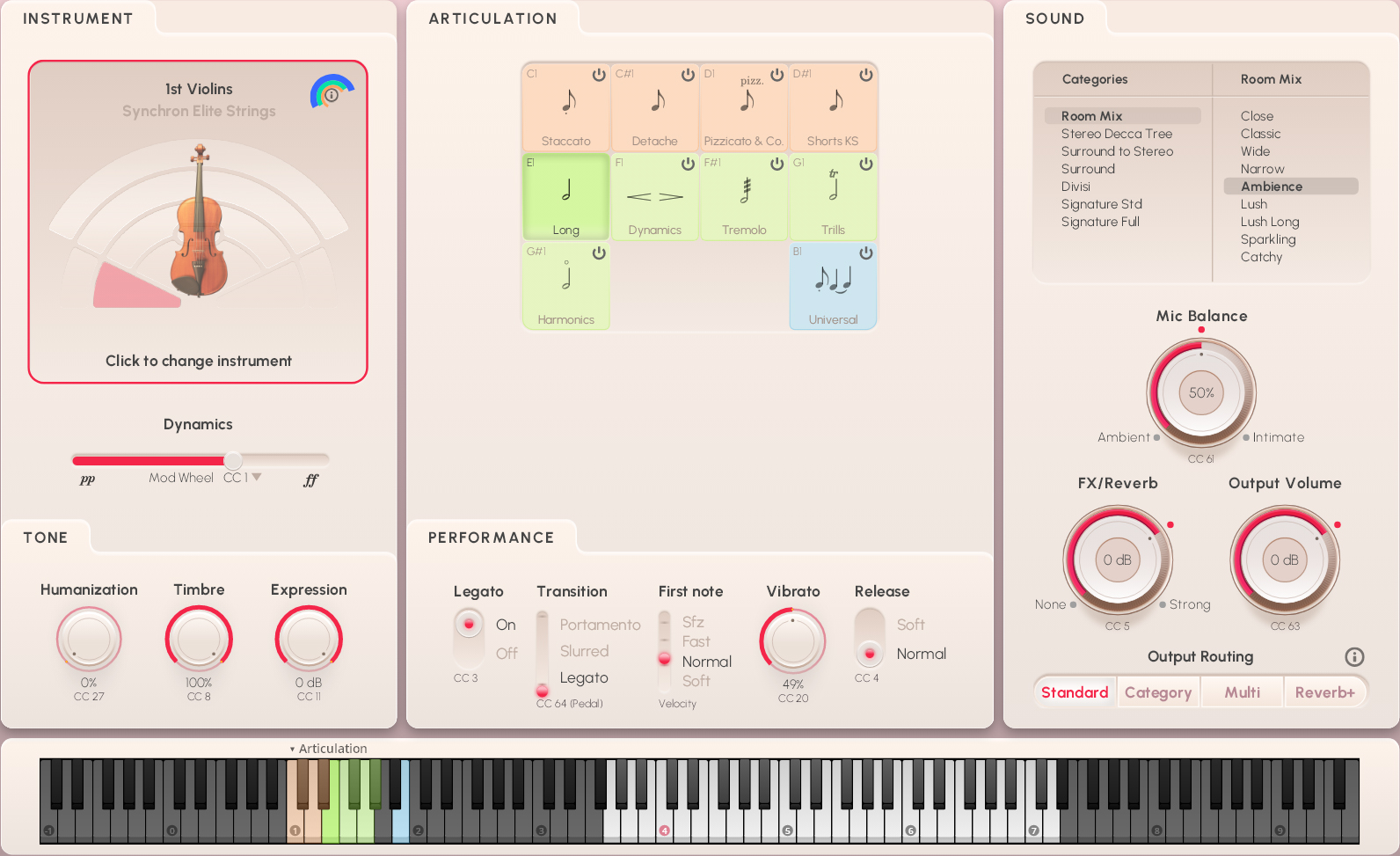Toggle power icon on Staccato articulation

click(x=599, y=75)
